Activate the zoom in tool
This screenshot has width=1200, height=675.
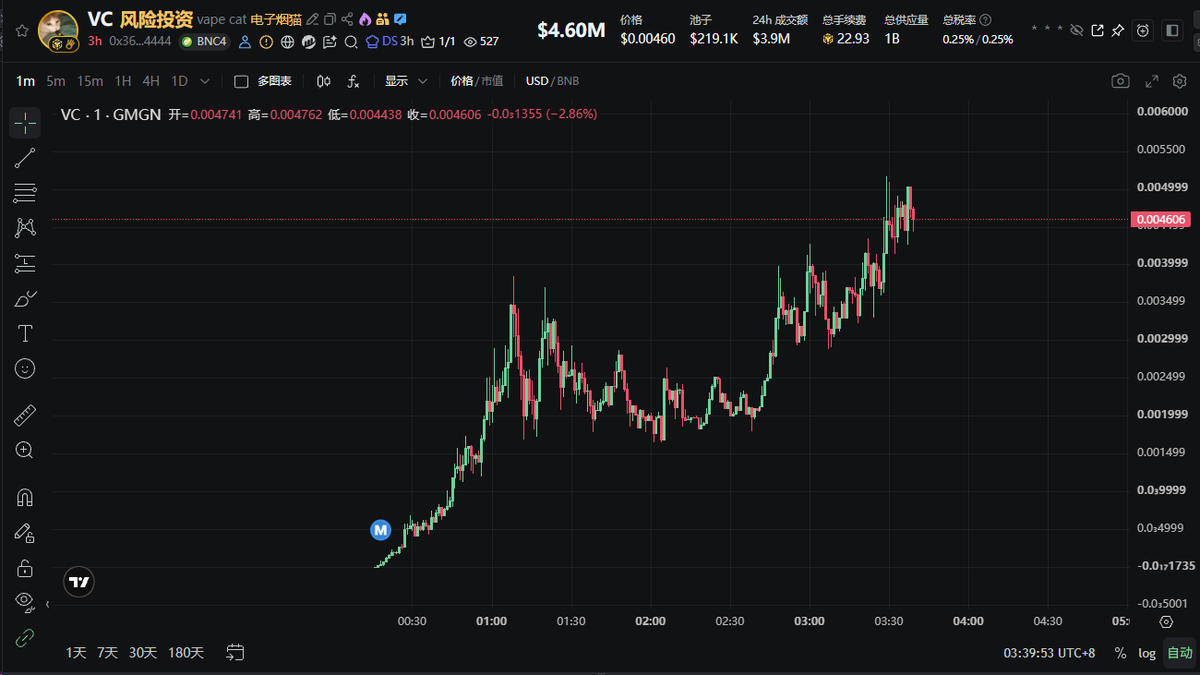coord(25,450)
